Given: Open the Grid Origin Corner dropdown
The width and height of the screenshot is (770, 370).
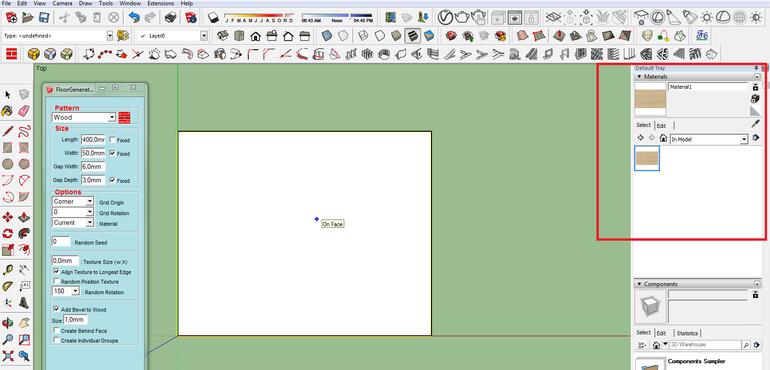Looking at the screenshot, I should pos(89,201).
